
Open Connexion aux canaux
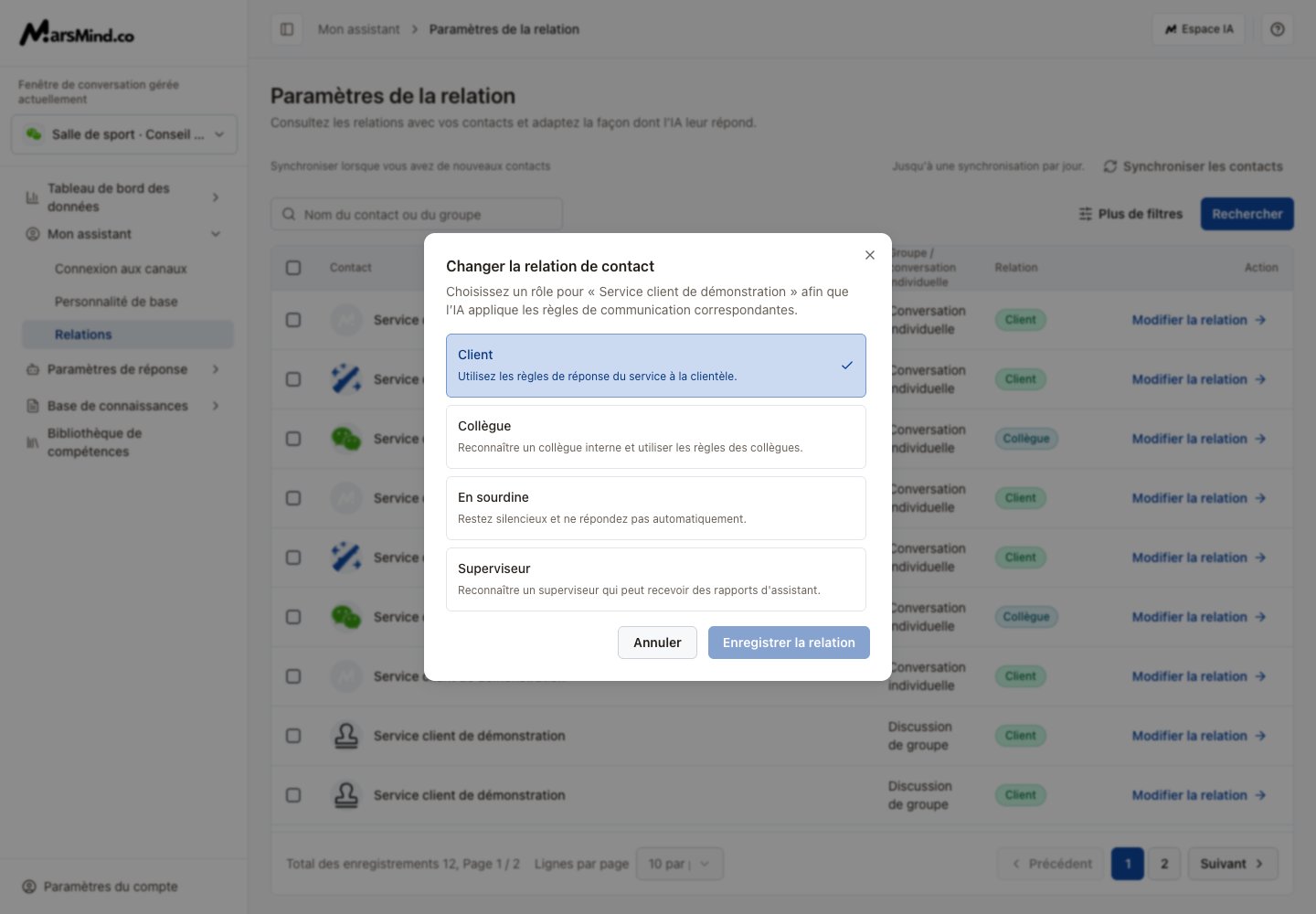pos(121,269)
